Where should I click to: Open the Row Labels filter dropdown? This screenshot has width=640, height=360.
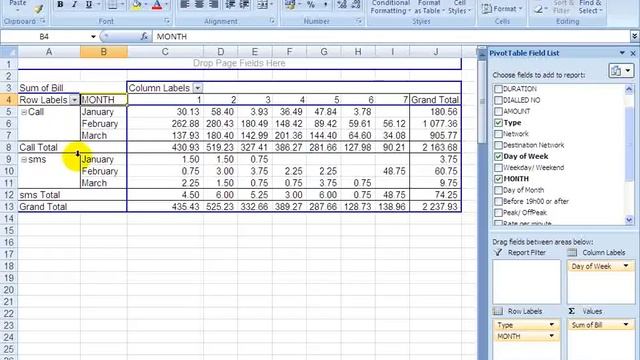coord(74,100)
